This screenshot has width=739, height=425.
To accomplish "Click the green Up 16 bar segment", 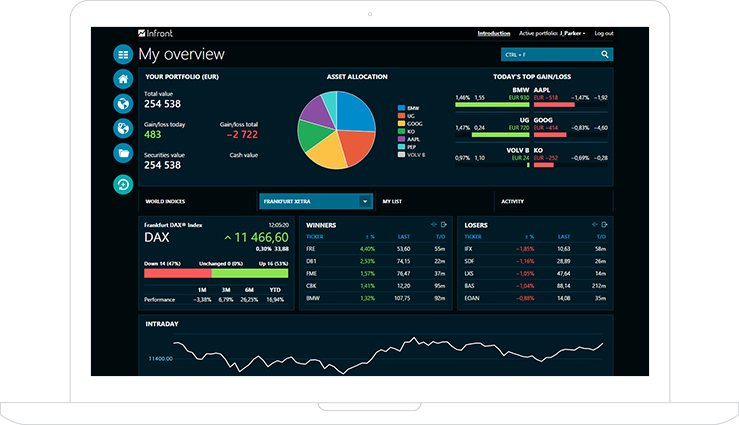I will [250, 273].
